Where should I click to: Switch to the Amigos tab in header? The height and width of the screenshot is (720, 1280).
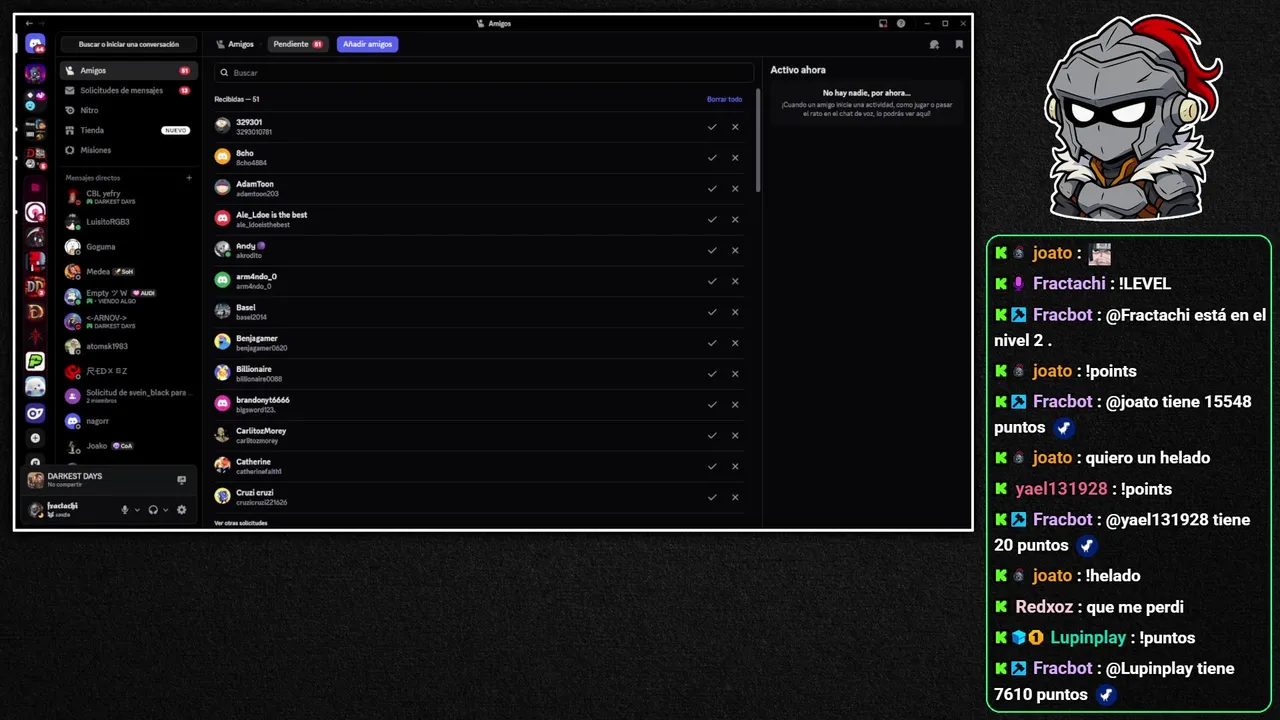coord(235,44)
